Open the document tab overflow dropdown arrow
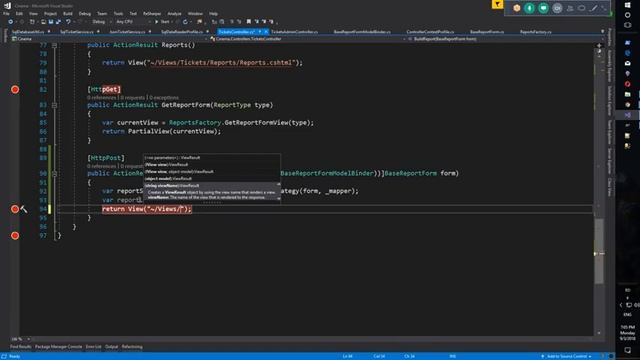 (x=602, y=31)
